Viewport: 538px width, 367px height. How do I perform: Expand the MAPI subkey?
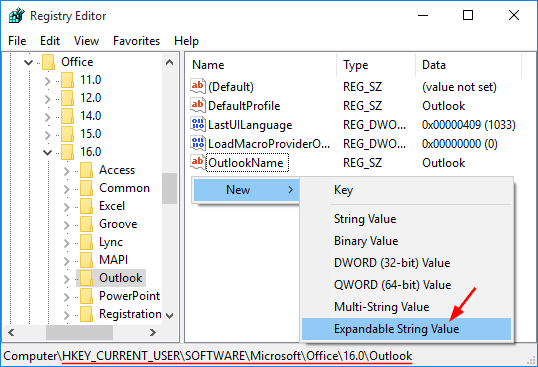coord(67,261)
